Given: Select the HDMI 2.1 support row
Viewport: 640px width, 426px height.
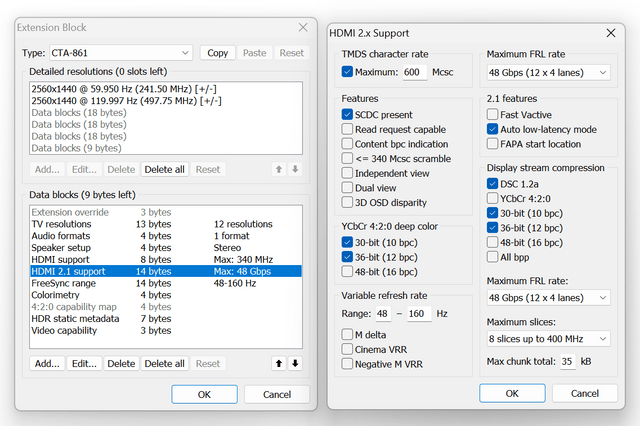Looking at the screenshot, I should click(x=166, y=271).
